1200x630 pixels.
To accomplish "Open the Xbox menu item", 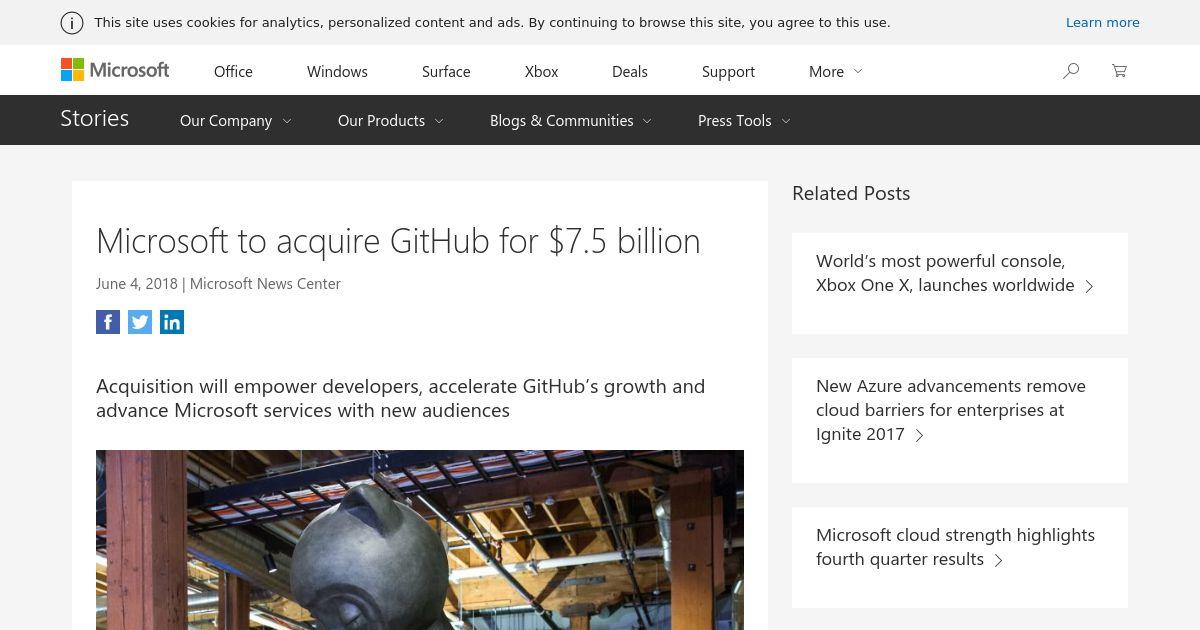I will 541,71.
